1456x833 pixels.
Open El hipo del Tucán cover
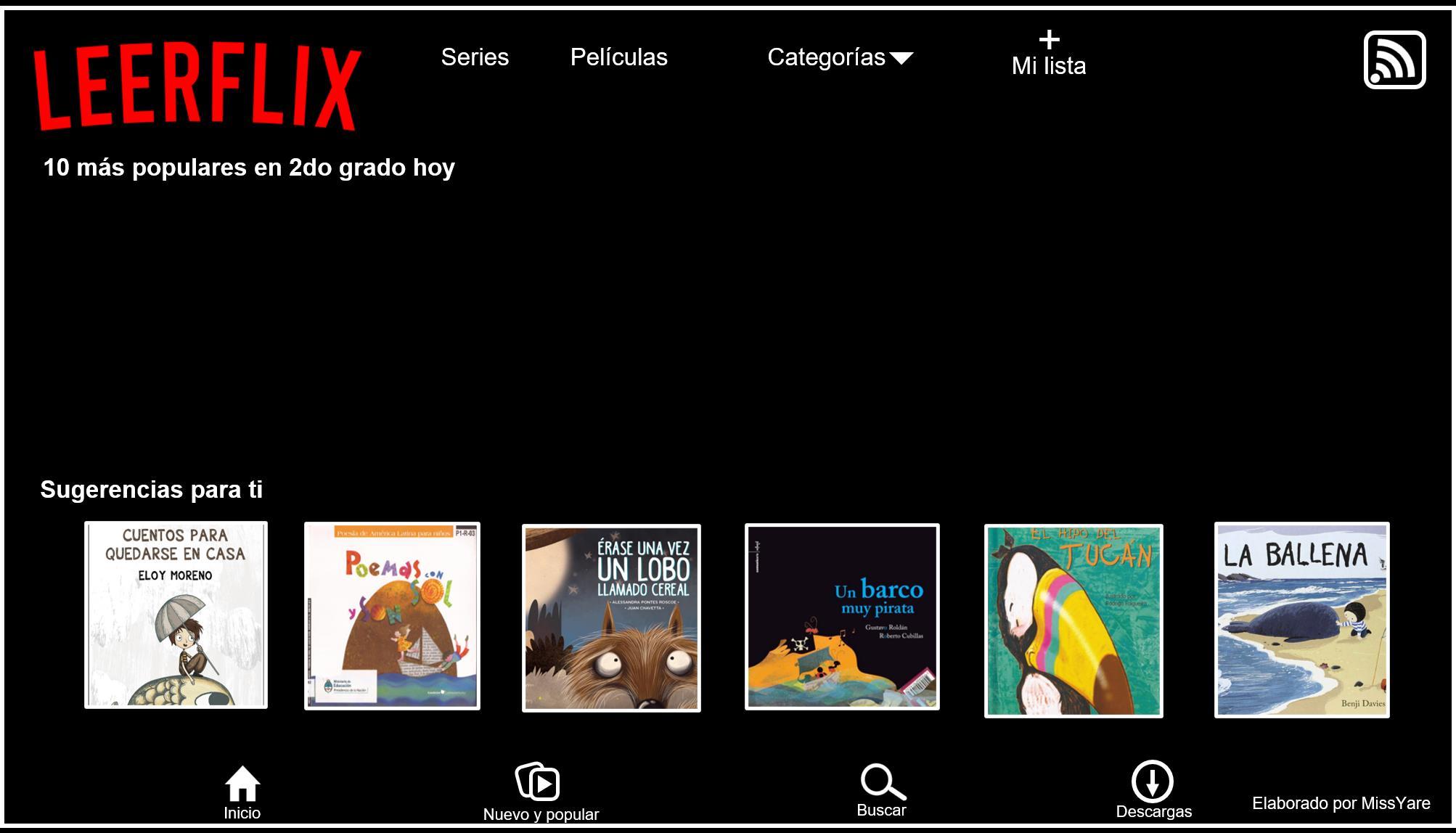click(x=1073, y=621)
